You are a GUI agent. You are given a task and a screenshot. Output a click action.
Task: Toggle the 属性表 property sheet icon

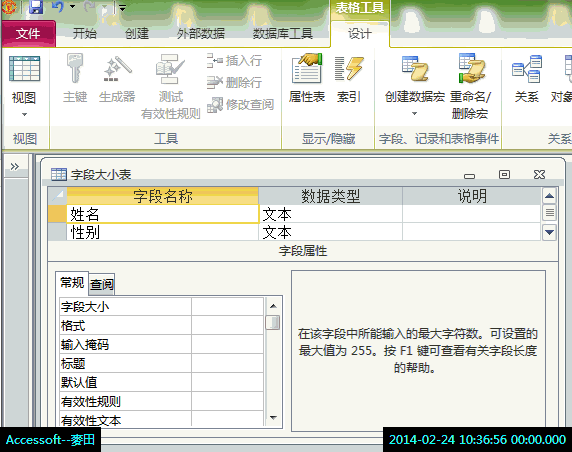point(307,69)
